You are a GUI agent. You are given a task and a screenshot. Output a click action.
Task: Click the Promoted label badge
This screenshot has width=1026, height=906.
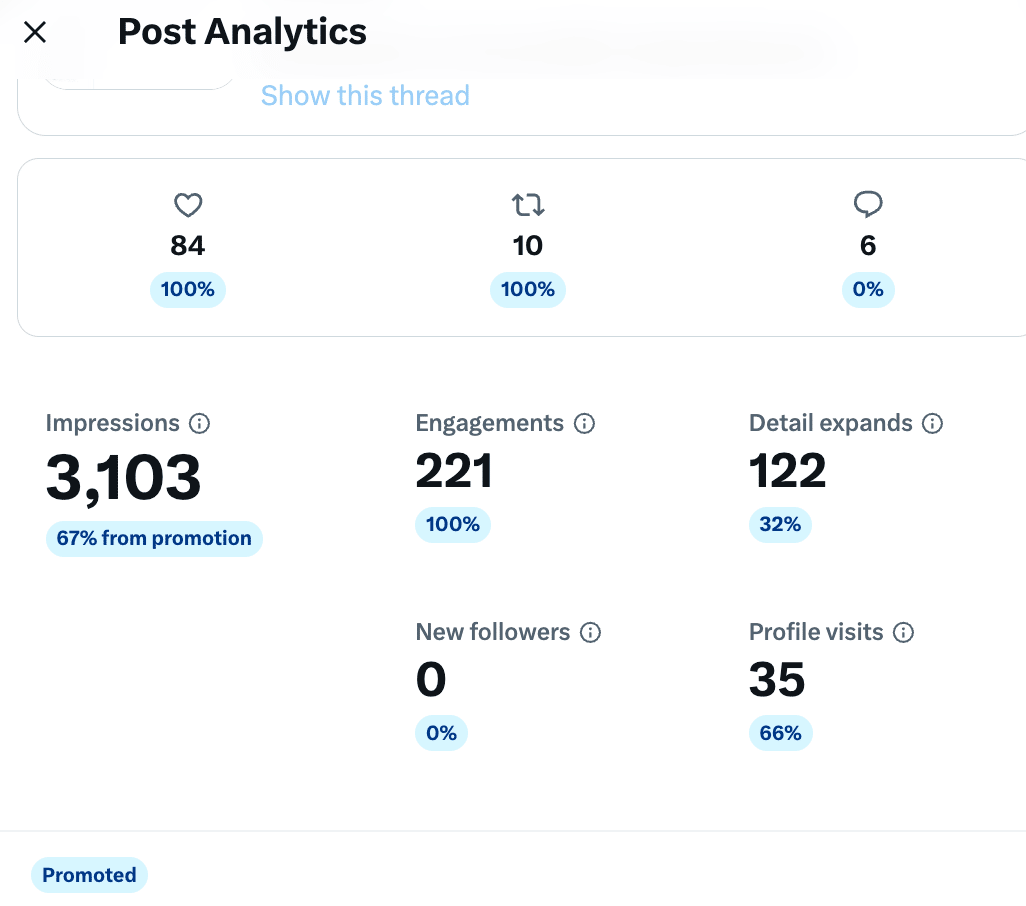coord(89,875)
